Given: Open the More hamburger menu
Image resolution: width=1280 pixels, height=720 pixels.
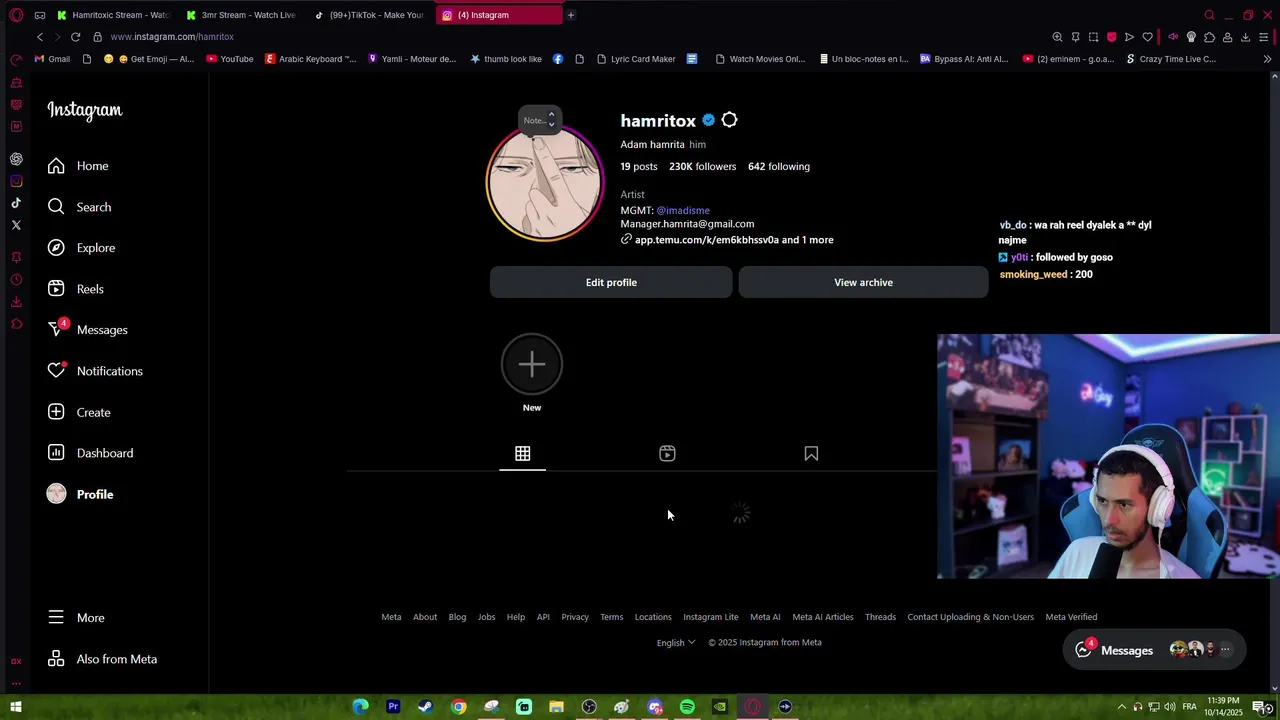Looking at the screenshot, I should click(76, 618).
